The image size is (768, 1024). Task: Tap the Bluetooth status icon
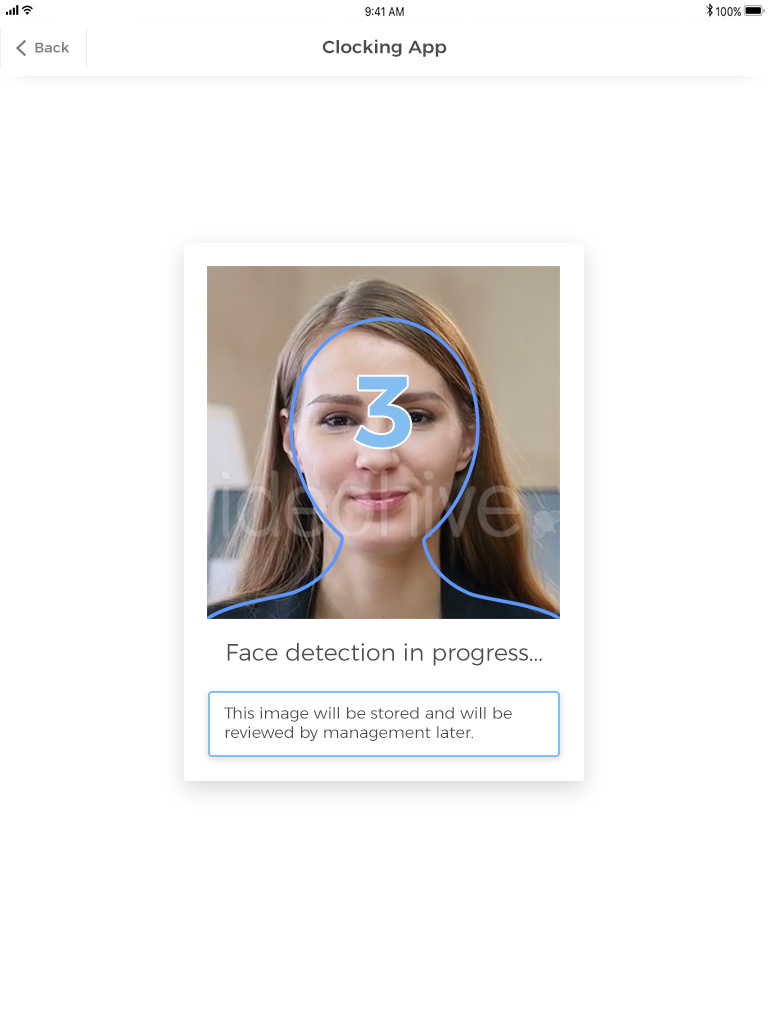(709, 10)
